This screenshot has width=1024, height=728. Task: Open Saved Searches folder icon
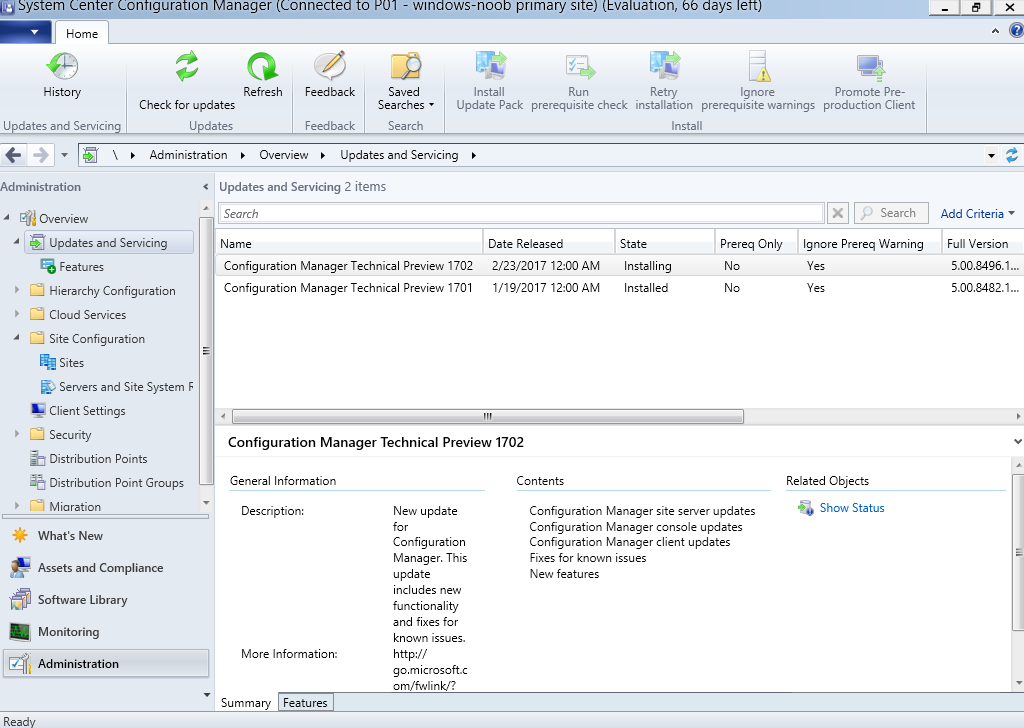tap(405, 67)
